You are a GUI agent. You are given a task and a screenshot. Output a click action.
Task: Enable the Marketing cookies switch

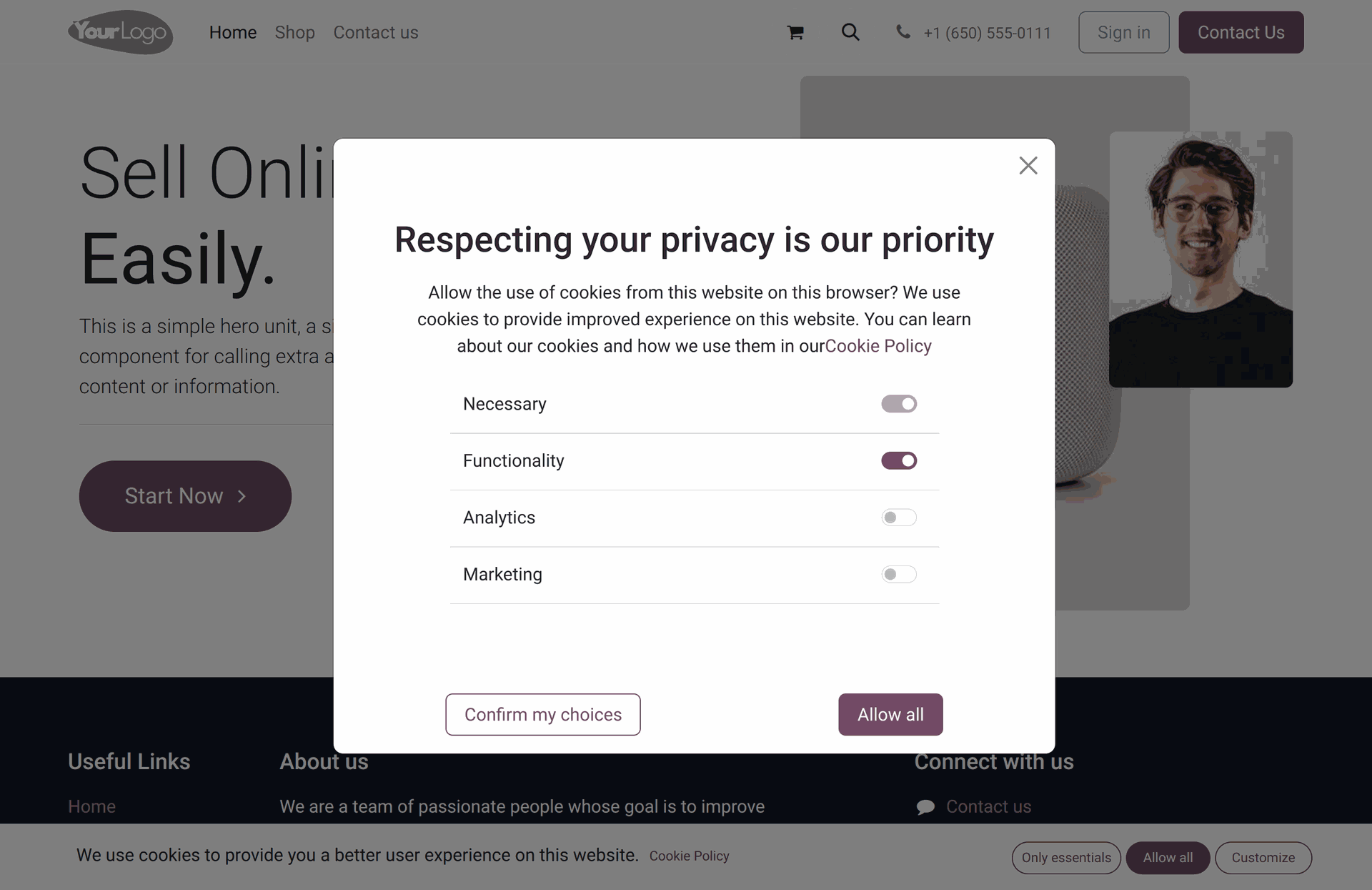[899, 574]
